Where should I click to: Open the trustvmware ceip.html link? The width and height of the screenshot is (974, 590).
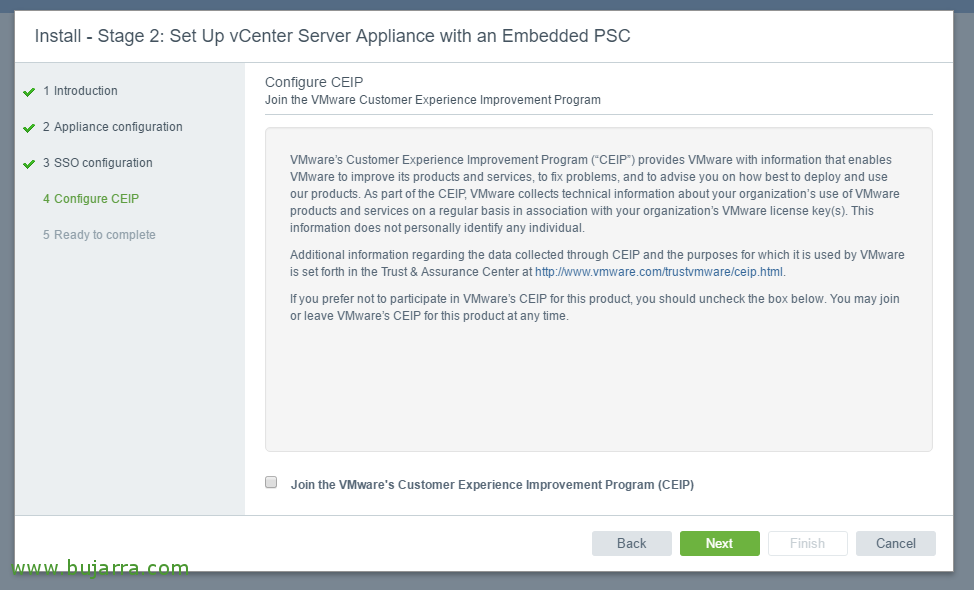pos(659,272)
